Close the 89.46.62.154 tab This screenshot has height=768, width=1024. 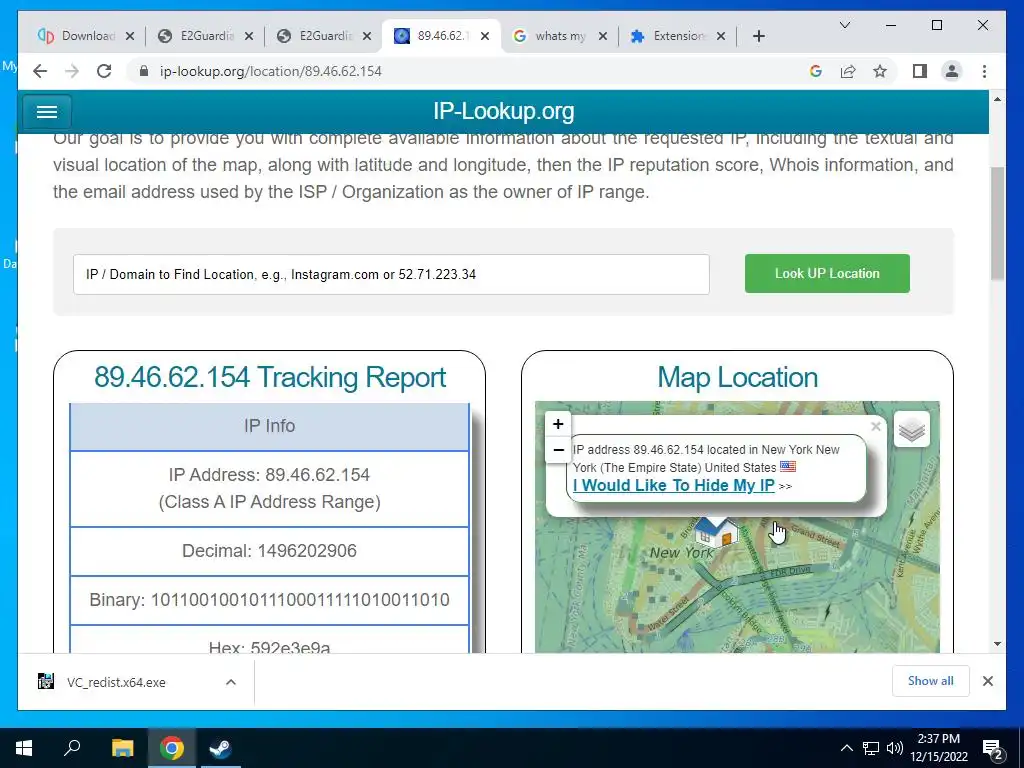485,36
